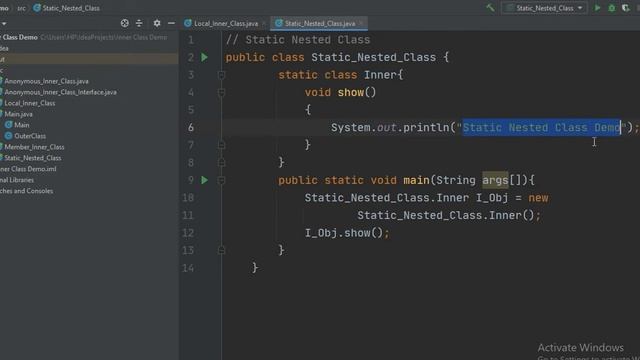Click fold end marker on line 7
640x360 pixels.
pos(221,145)
